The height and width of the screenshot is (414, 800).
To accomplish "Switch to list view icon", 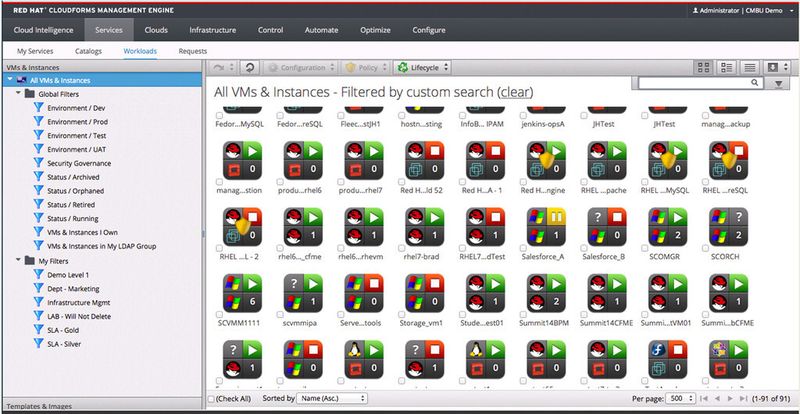I will pyautogui.click(x=749, y=67).
